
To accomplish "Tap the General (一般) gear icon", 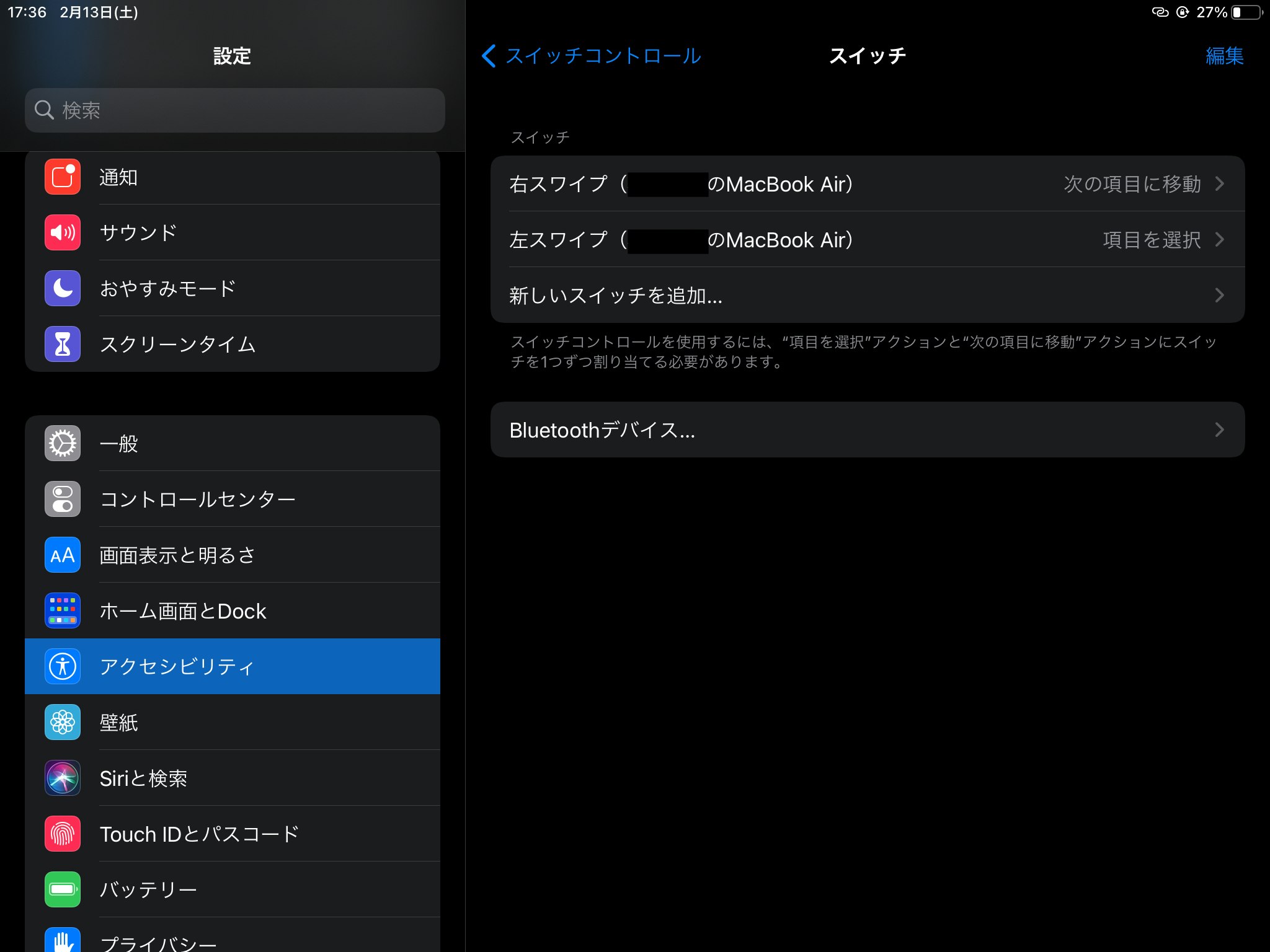I will (x=63, y=444).
